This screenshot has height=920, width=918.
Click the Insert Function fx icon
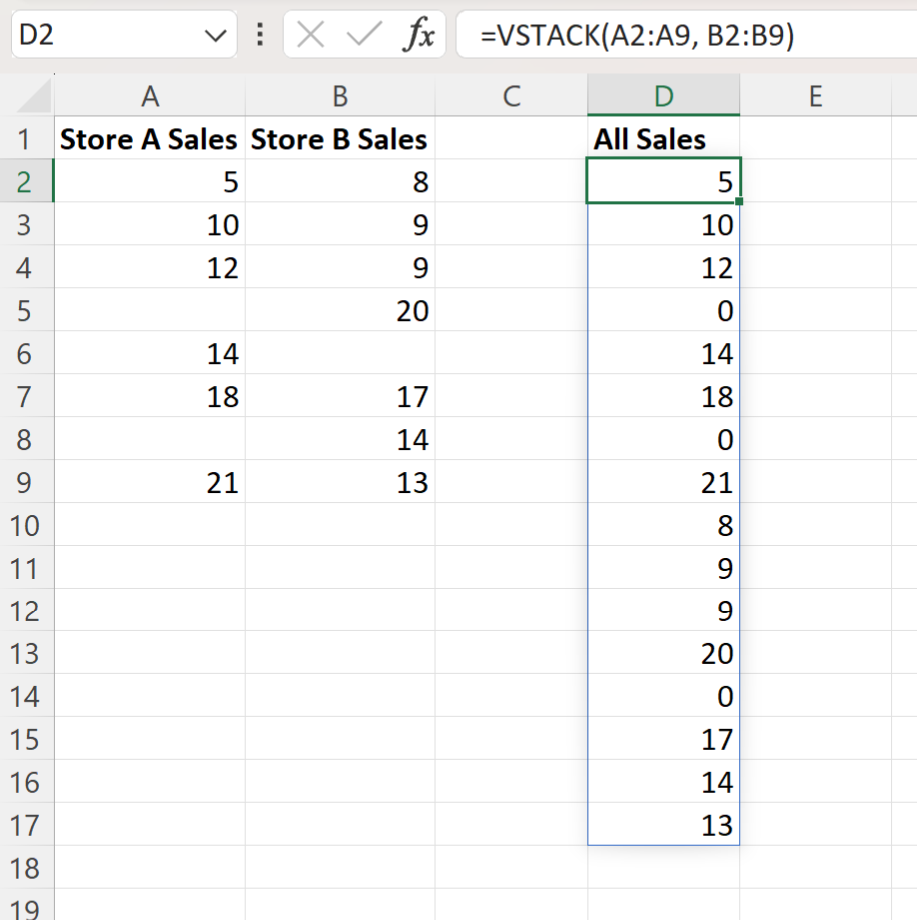coord(421,34)
